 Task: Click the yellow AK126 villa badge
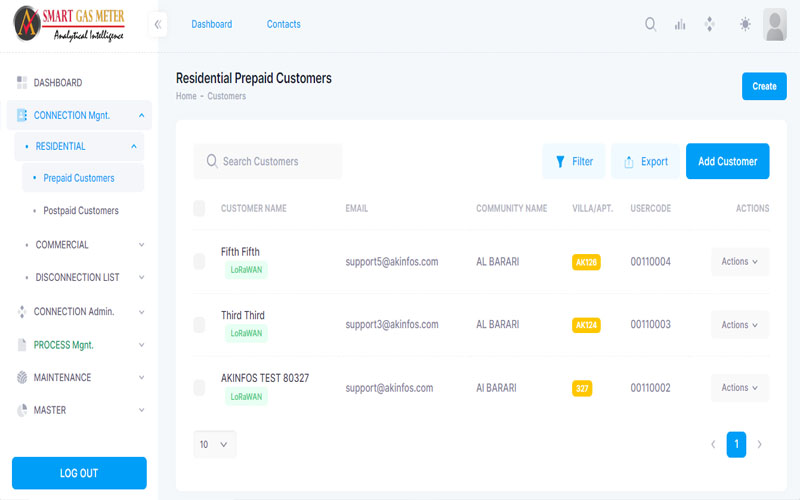(x=586, y=262)
